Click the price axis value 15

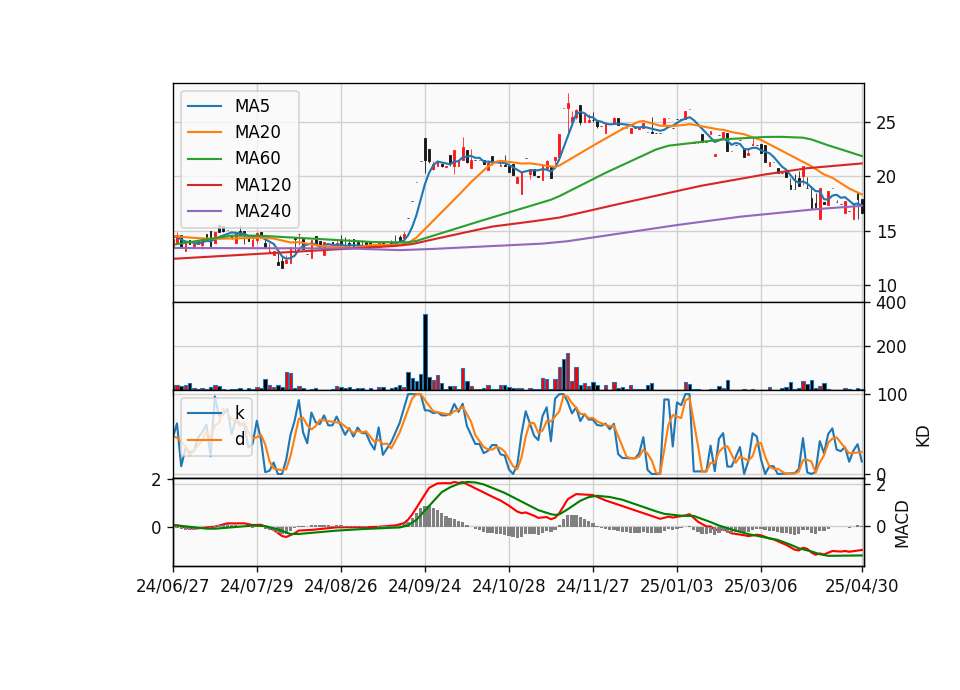(885, 231)
